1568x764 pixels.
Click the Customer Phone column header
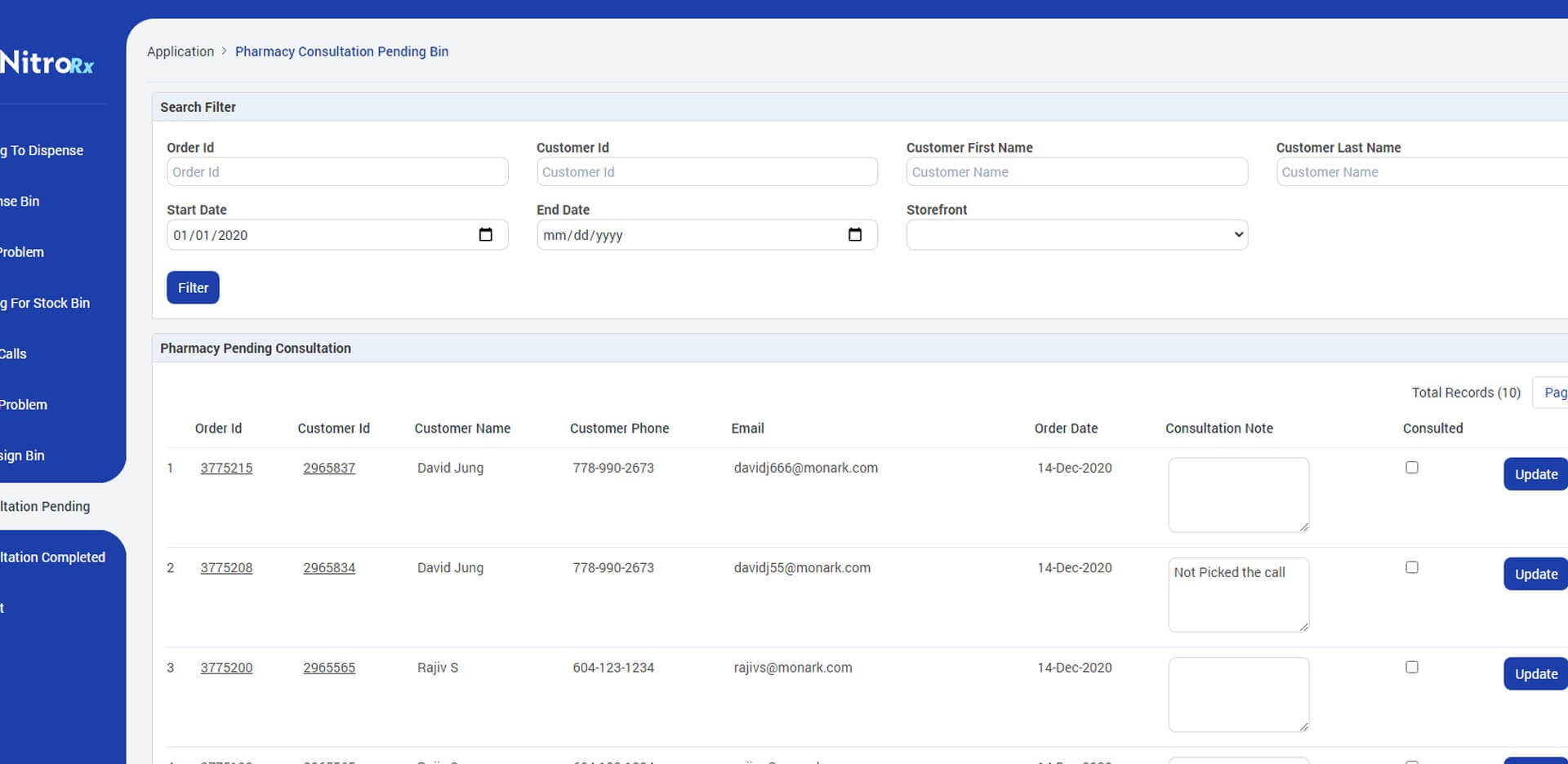click(x=619, y=429)
